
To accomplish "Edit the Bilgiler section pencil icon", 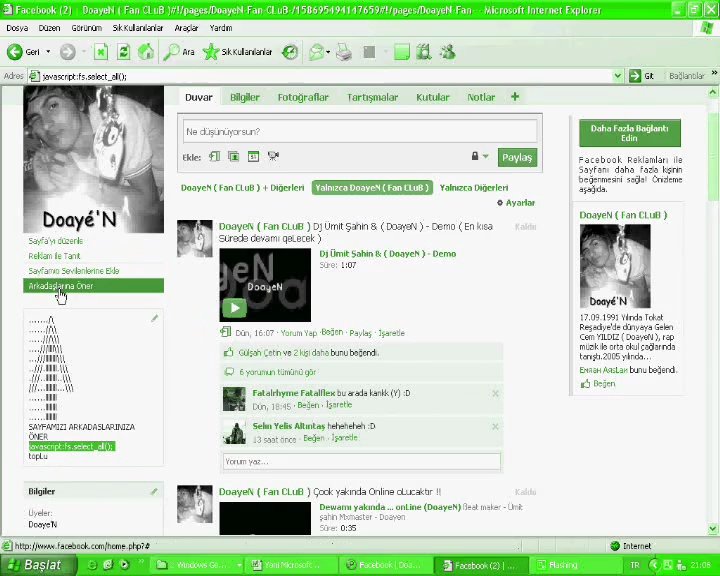I will (x=154, y=491).
